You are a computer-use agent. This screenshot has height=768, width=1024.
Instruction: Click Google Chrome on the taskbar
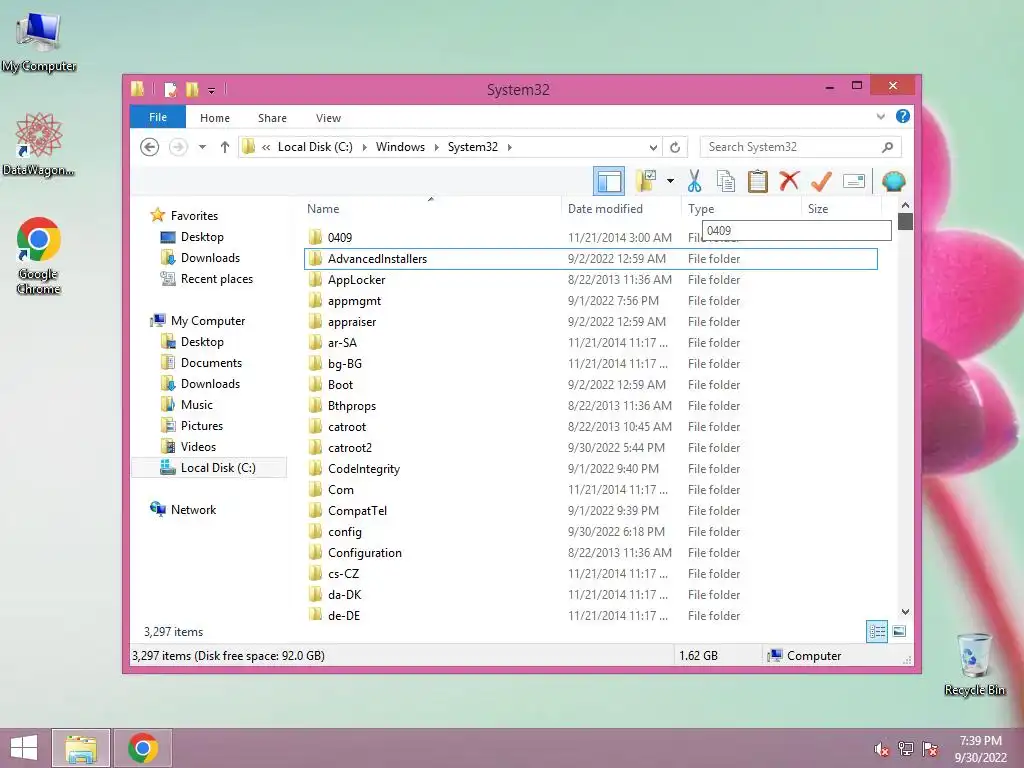[143, 748]
